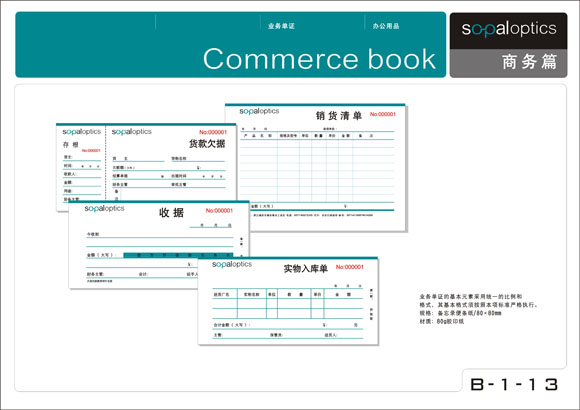580x410 pixels.
Task: Click the 实物入库单 table header row
Action: coord(287,294)
